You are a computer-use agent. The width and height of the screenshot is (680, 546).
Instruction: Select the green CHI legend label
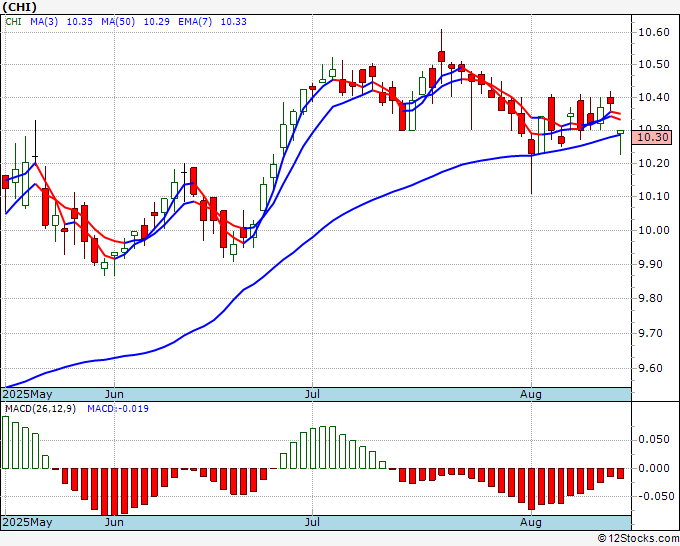tap(13, 22)
